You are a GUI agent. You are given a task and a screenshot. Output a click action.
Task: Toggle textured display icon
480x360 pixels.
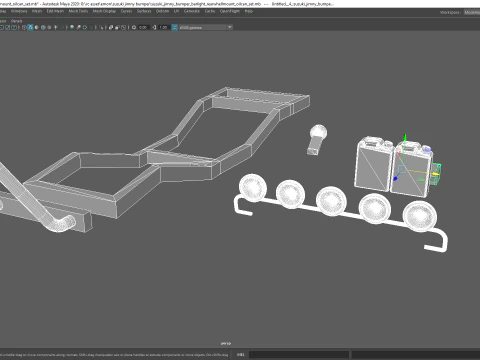coord(49,27)
